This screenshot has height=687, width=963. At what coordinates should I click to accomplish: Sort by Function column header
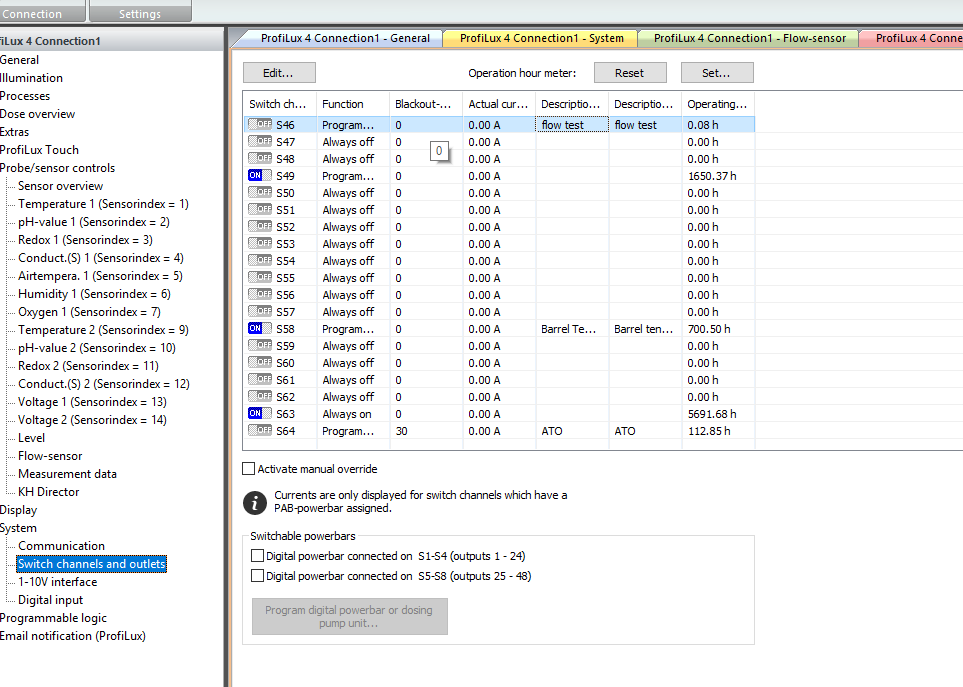pyautogui.click(x=353, y=104)
